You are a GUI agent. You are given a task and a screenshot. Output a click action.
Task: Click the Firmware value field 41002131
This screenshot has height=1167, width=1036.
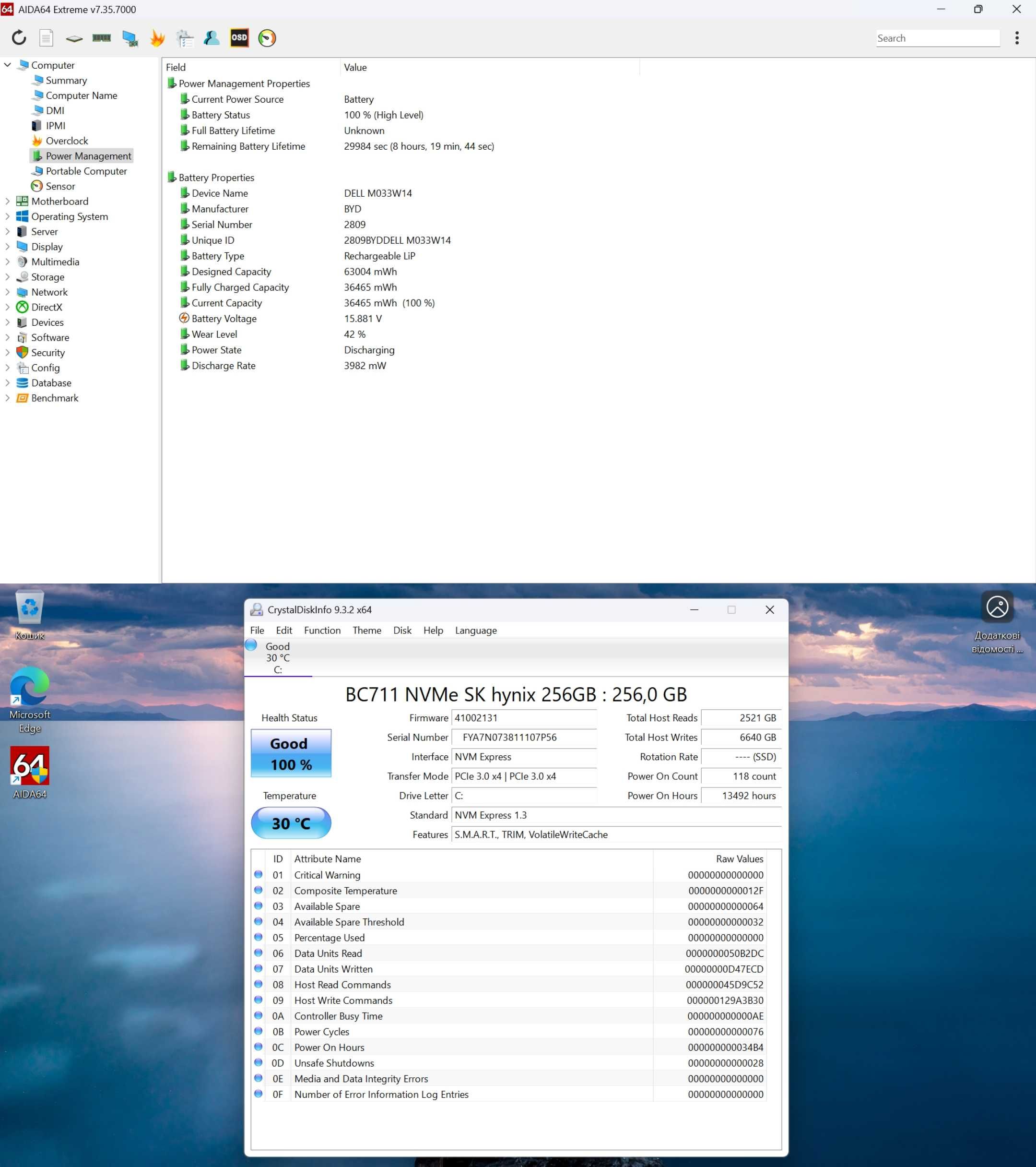pos(524,718)
